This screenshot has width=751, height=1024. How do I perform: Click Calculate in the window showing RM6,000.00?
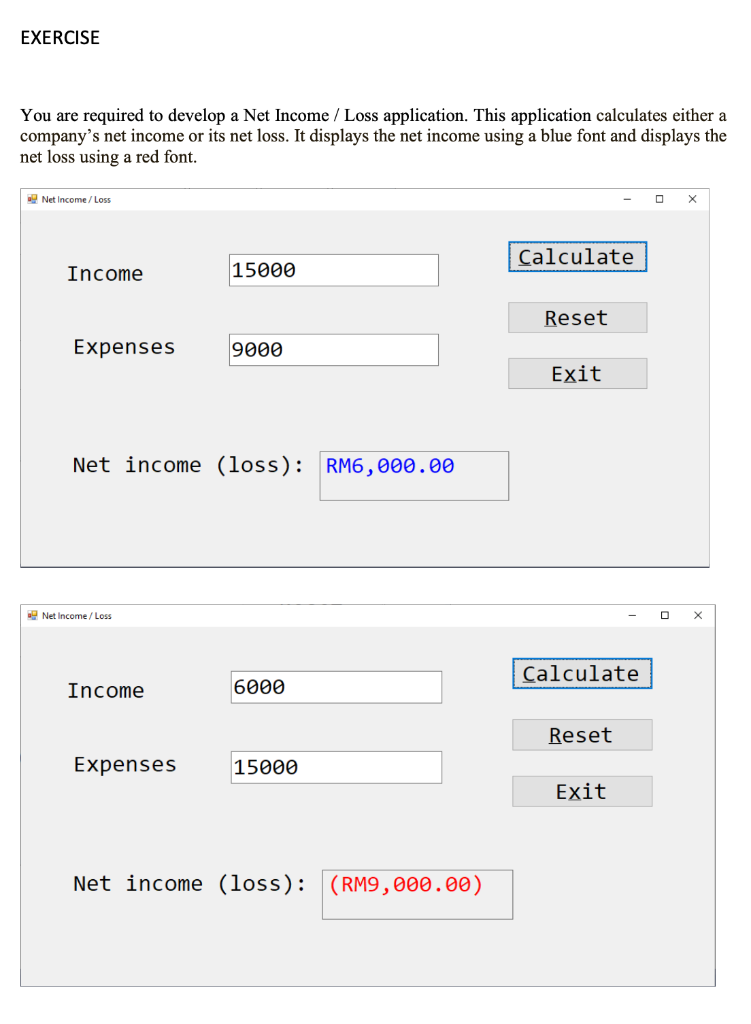pyautogui.click(x=577, y=257)
